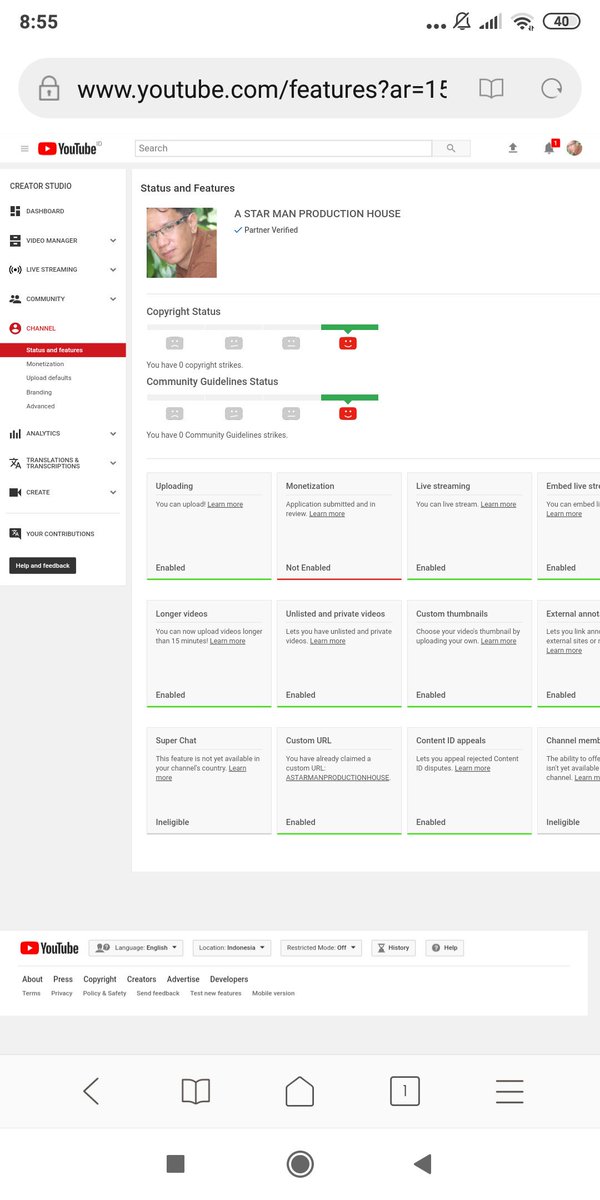Open the Language: English dropdown
The image size is (600, 1200).
point(136,947)
